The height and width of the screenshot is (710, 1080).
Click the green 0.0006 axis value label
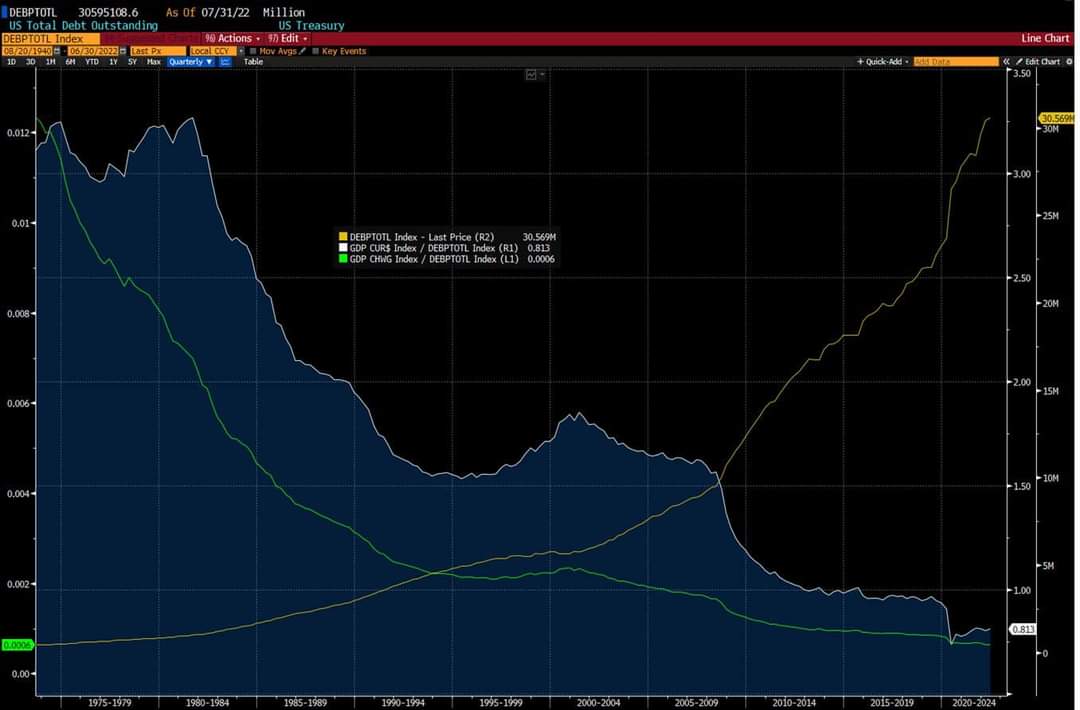(x=17, y=645)
